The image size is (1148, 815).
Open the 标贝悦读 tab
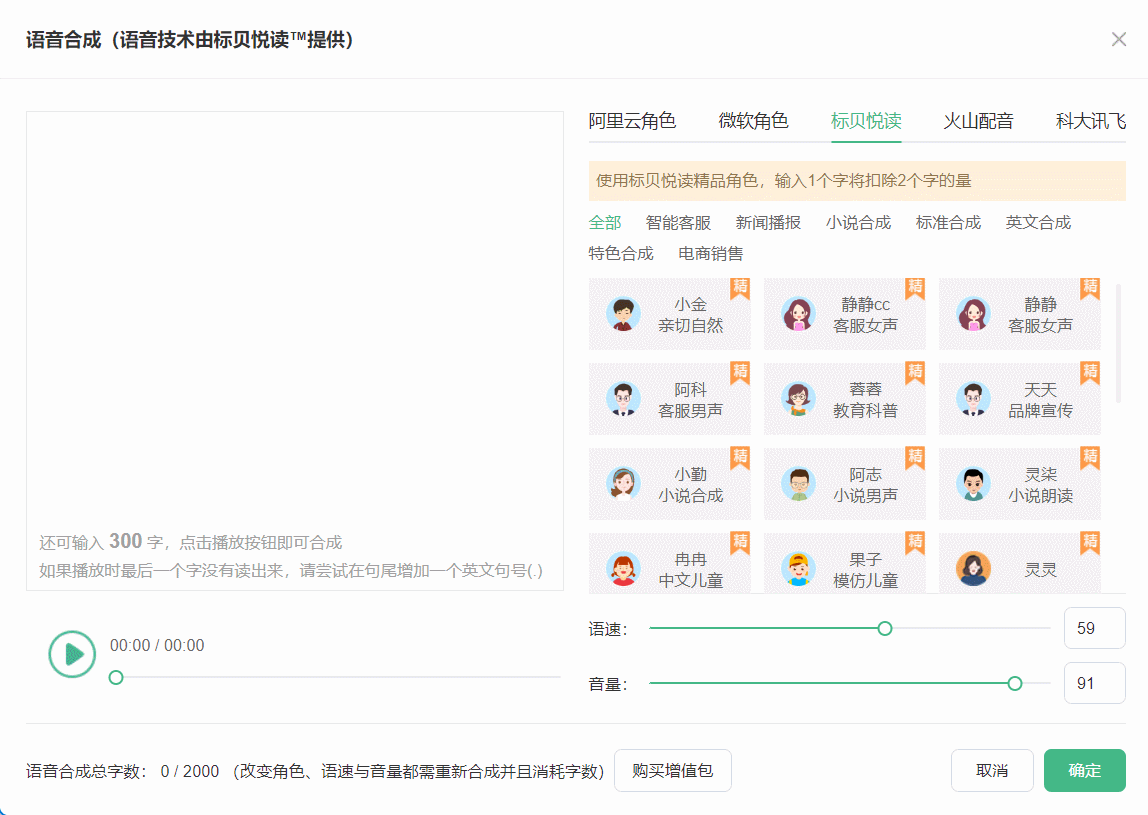pyautogui.click(x=866, y=121)
